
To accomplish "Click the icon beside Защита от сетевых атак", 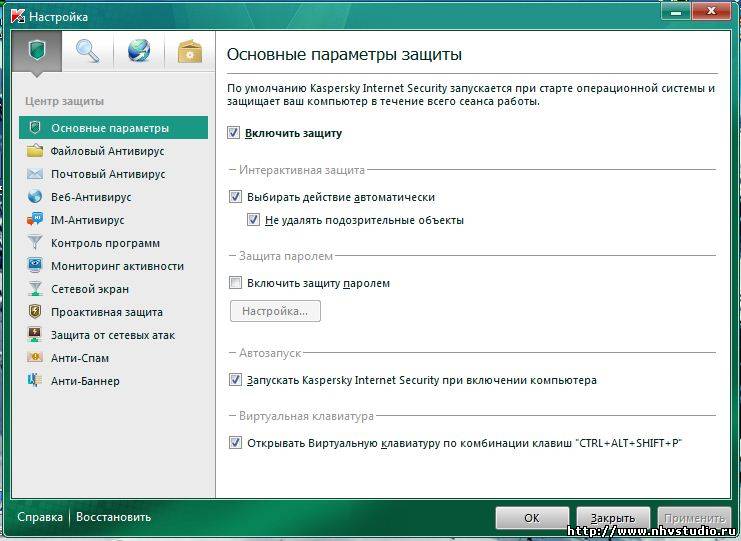I will click(34, 335).
